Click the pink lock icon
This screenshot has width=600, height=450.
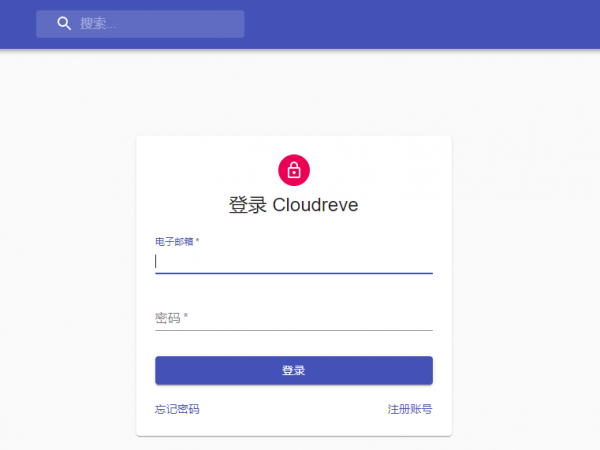(294, 170)
